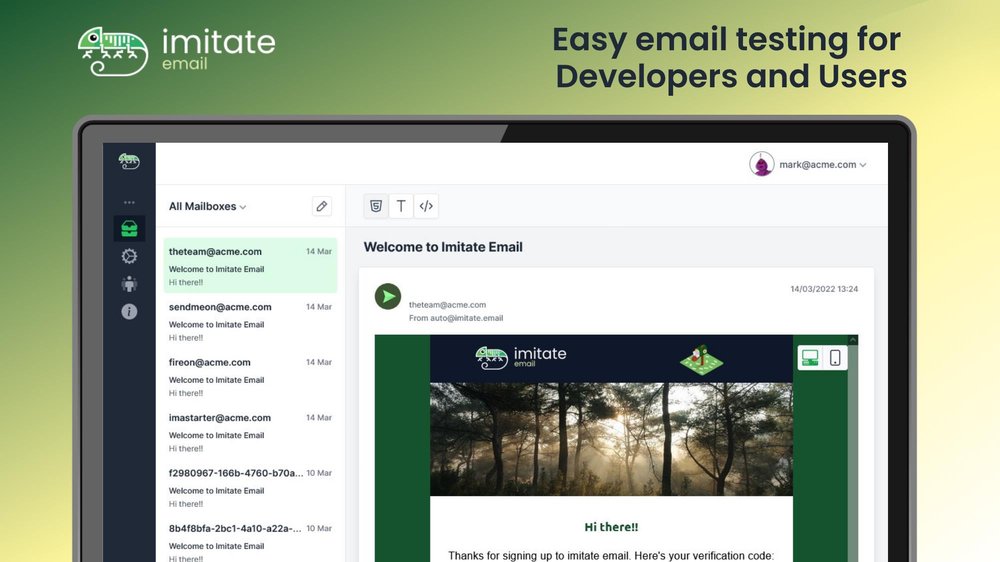Screen dimensions: 1000x562
Task: Open settings gear in the sidebar
Action: click(129, 256)
